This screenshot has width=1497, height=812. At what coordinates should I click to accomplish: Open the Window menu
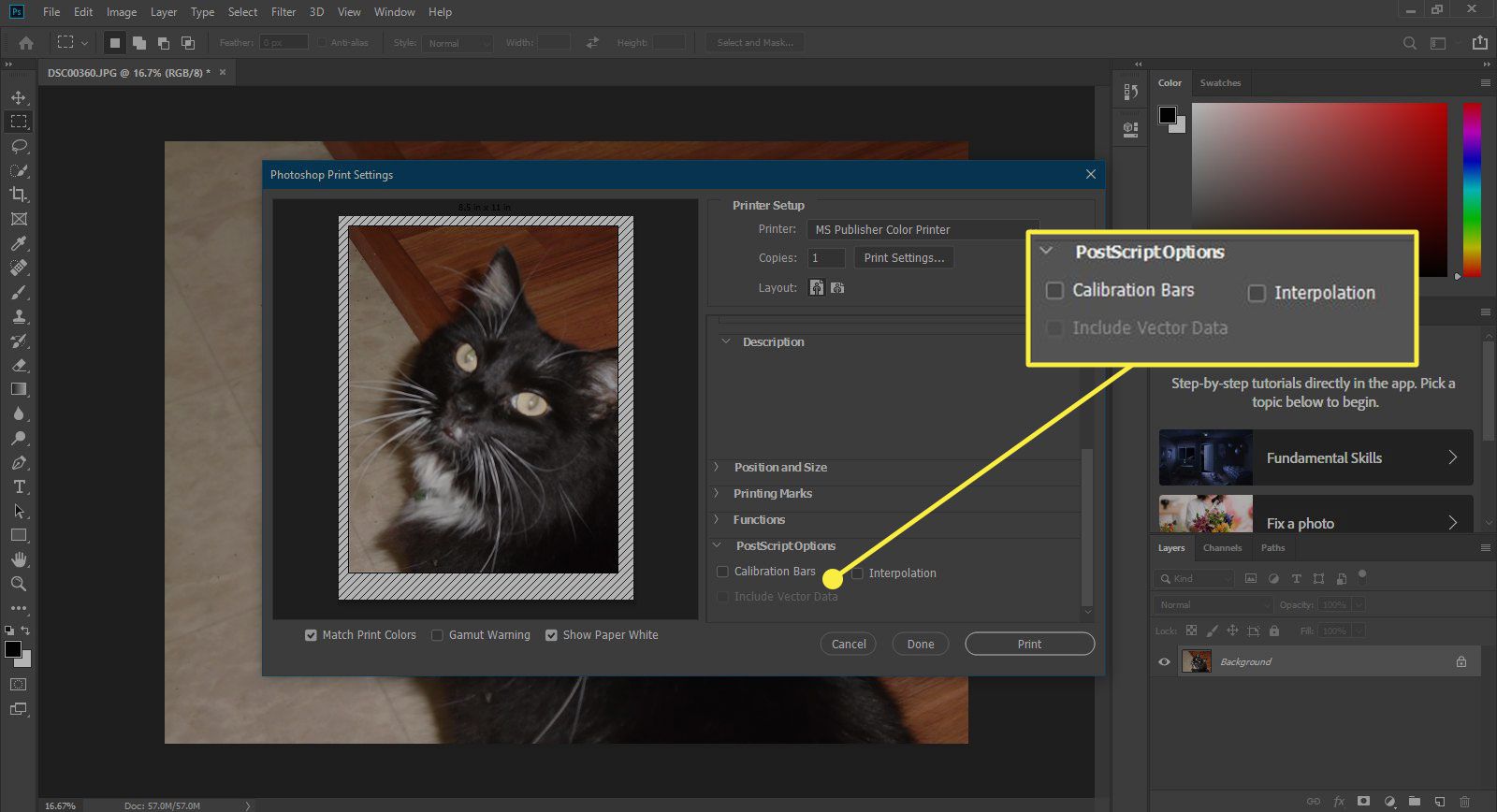(395, 12)
